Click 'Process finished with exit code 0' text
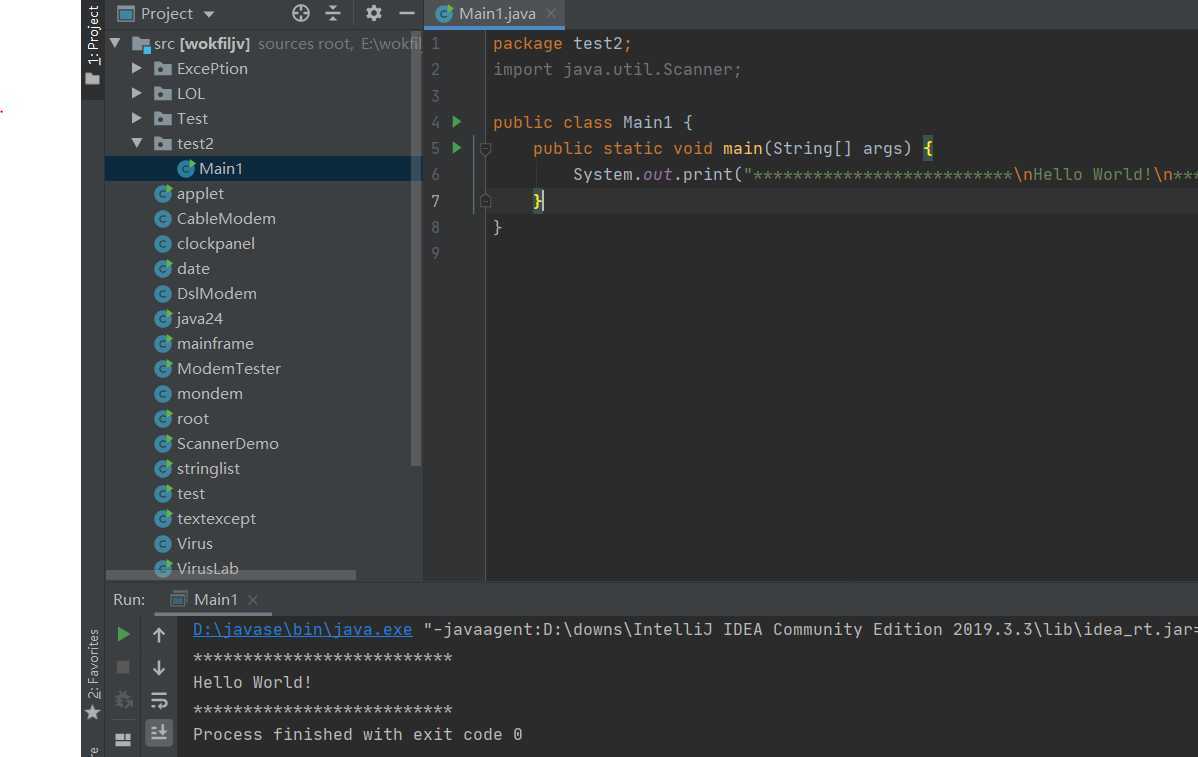This screenshot has width=1198, height=757. point(358,734)
